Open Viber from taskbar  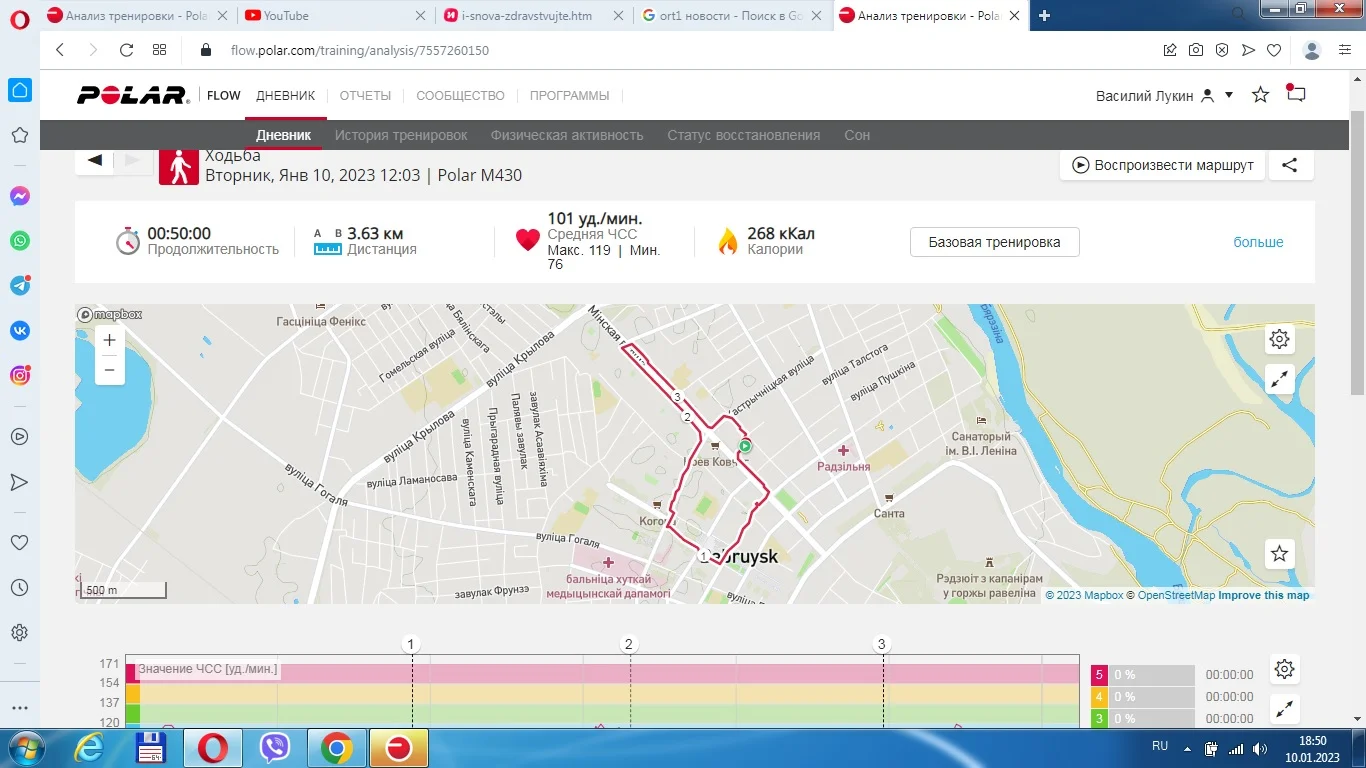click(x=274, y=748)
